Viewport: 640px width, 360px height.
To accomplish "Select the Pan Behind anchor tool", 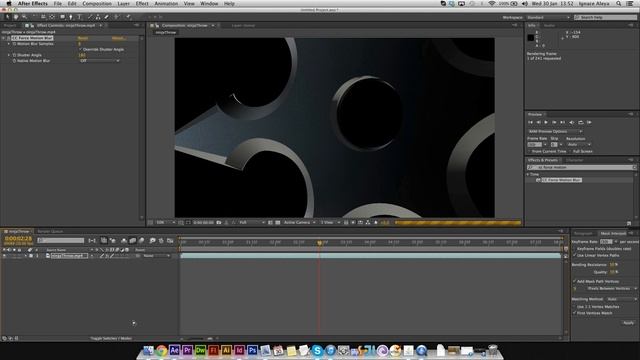I will click(52, 17).
